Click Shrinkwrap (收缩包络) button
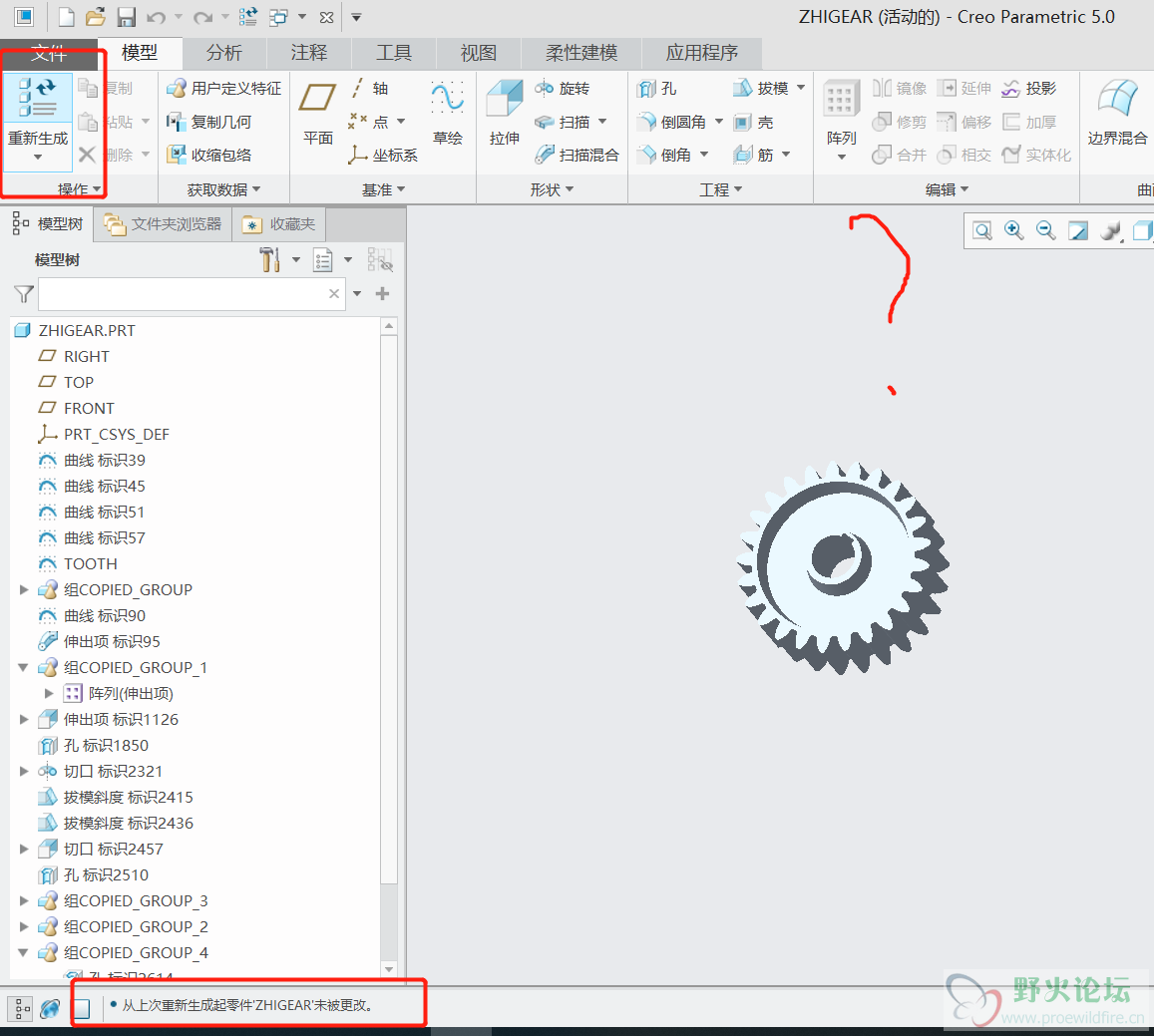The image size is (1154, 1036). click(x=209, y=155)
